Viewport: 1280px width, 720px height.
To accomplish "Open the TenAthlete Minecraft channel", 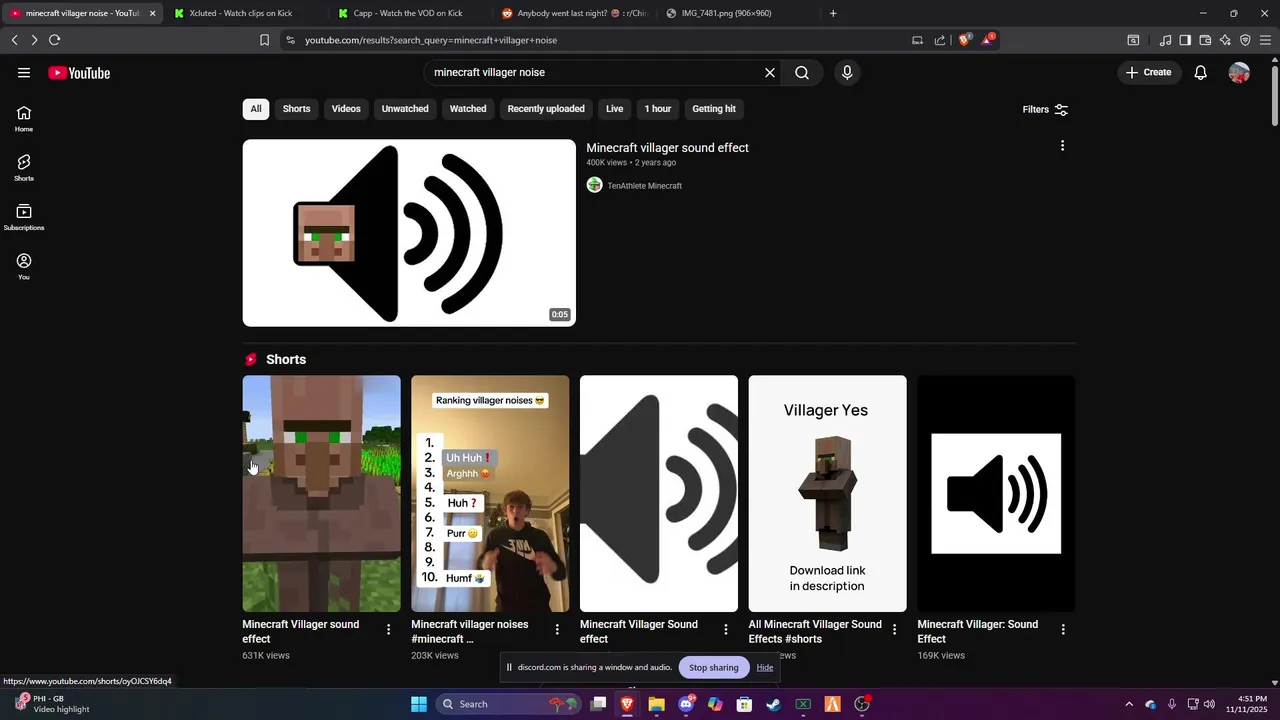I will pyautogui.click(x=644, y=186).
